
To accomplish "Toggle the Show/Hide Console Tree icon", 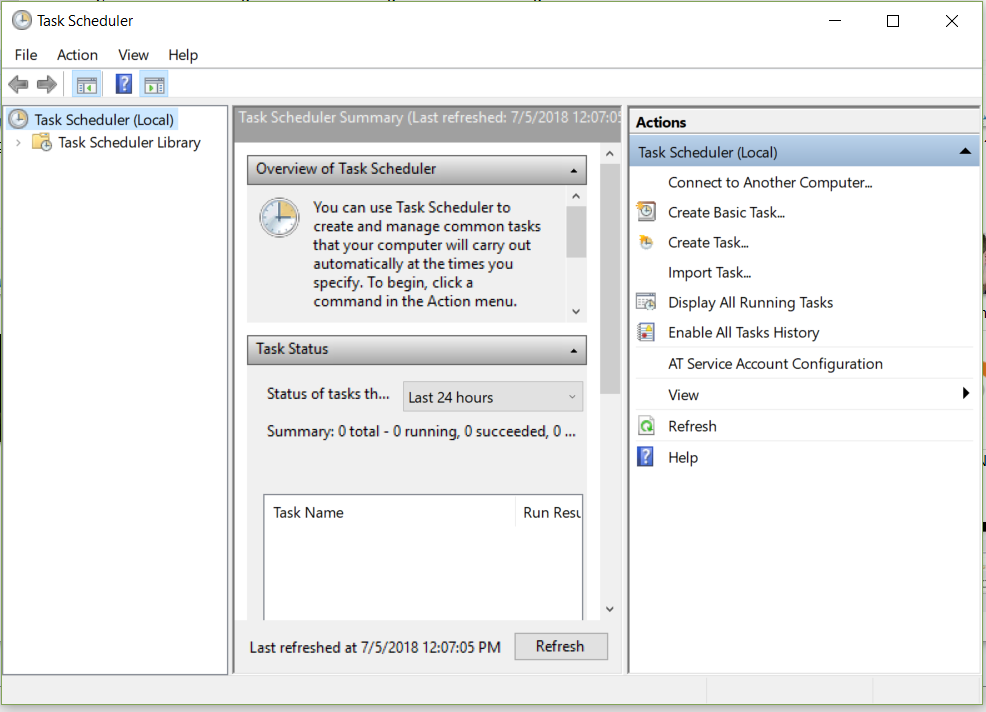I will (87, 84).
